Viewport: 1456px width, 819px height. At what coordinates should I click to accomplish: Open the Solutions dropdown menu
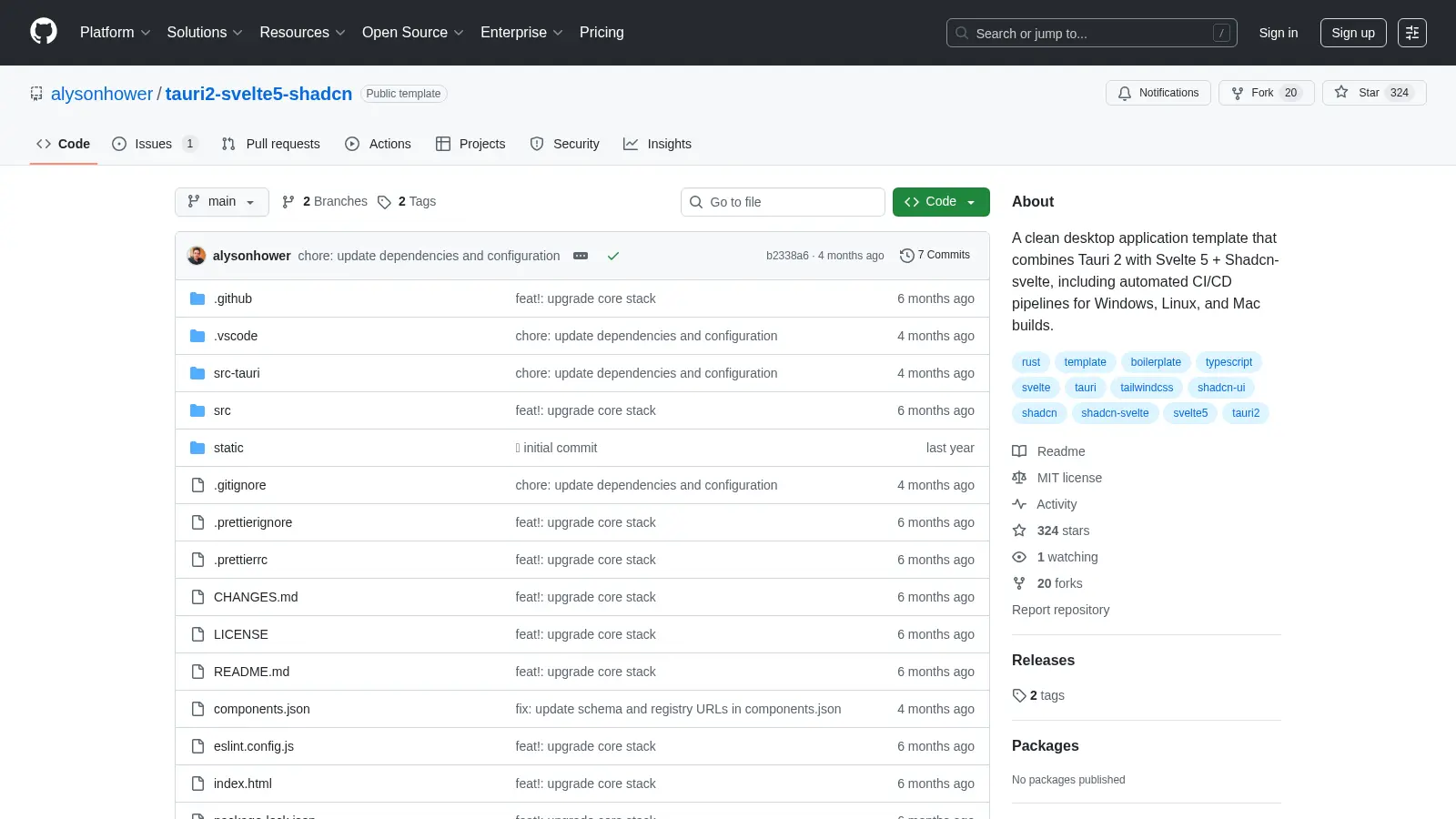(x=205, y=32)
